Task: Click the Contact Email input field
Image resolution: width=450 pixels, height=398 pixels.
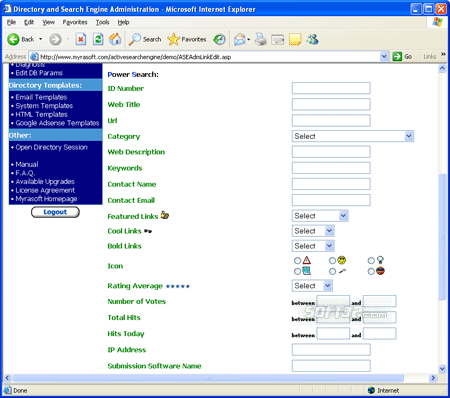Action: point(331,200)
